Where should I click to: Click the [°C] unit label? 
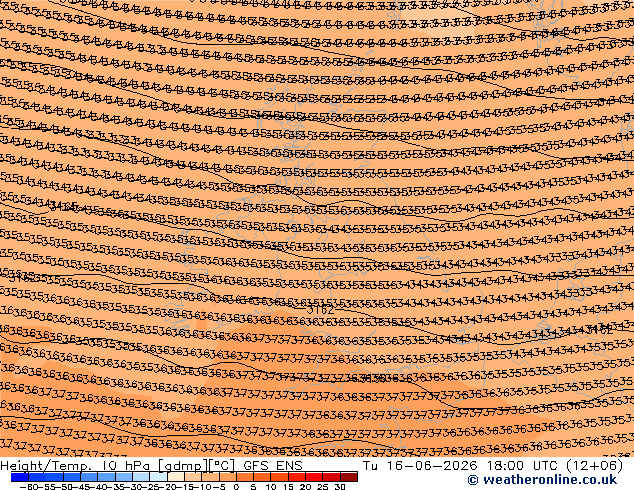coord(221,466)
